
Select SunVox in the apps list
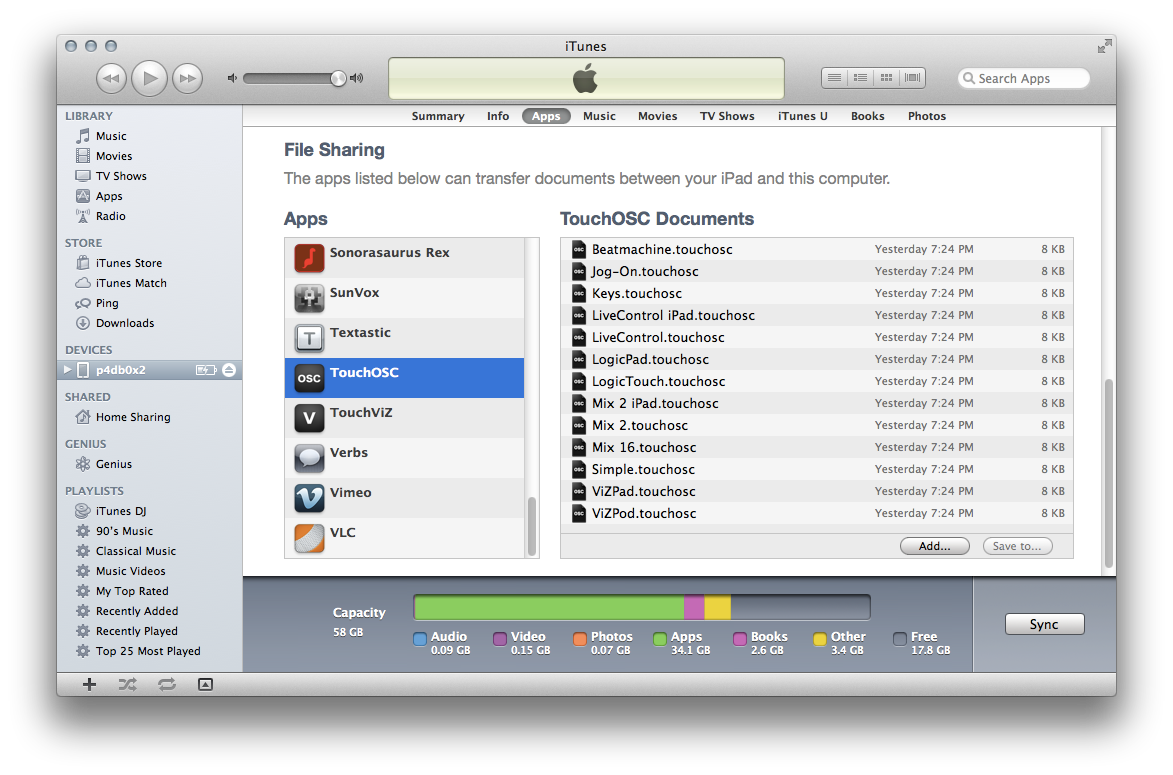405,298
